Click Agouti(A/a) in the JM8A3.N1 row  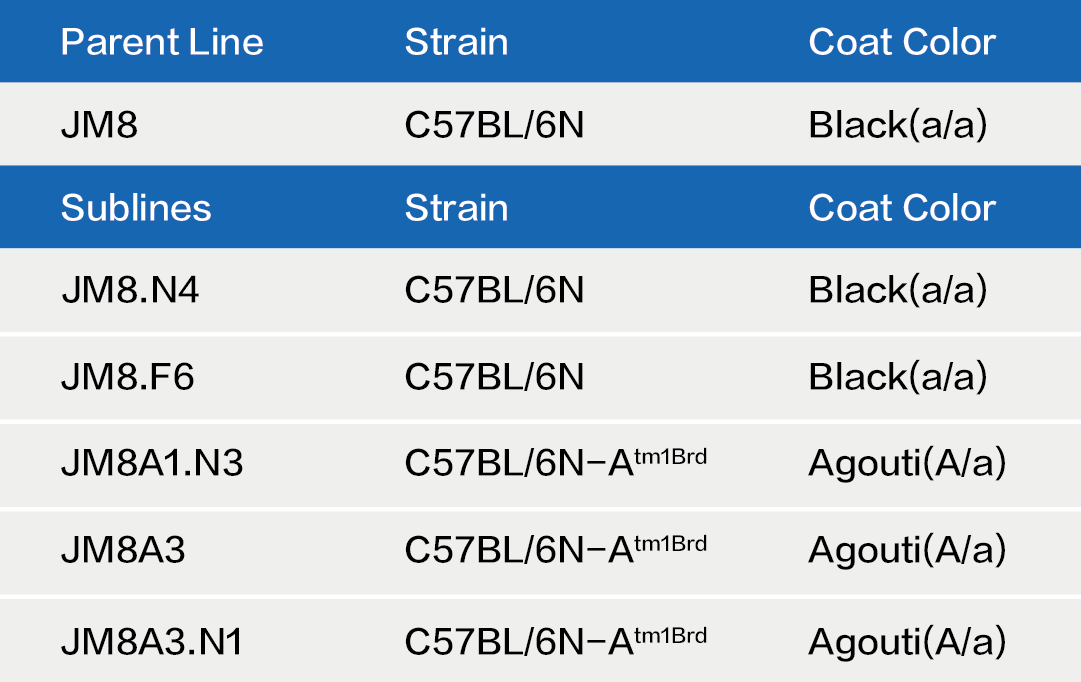pyautogui.click(x=907, y=642)
